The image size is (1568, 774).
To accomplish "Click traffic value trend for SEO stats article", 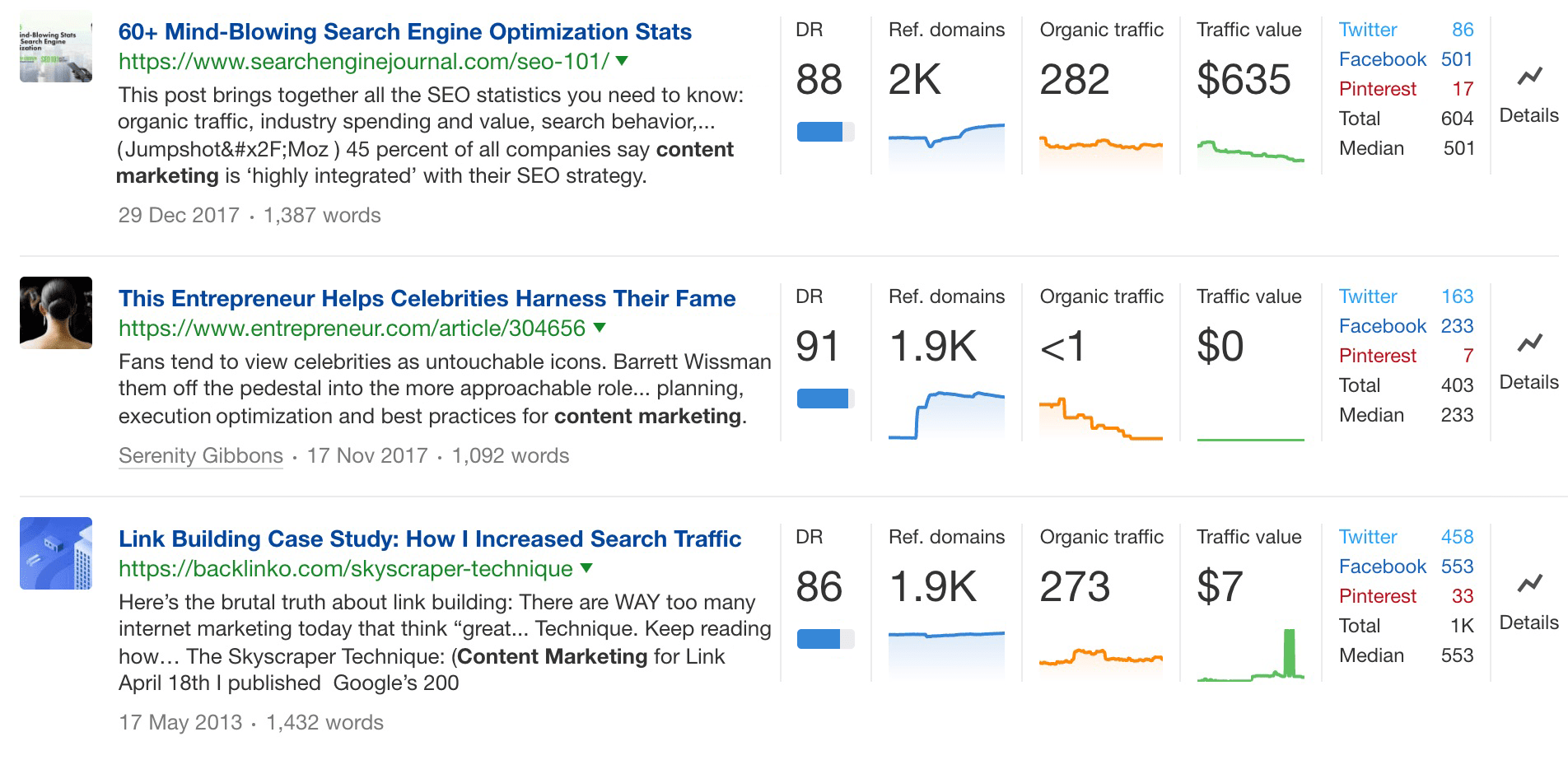I will click(x=1249, y=148).
